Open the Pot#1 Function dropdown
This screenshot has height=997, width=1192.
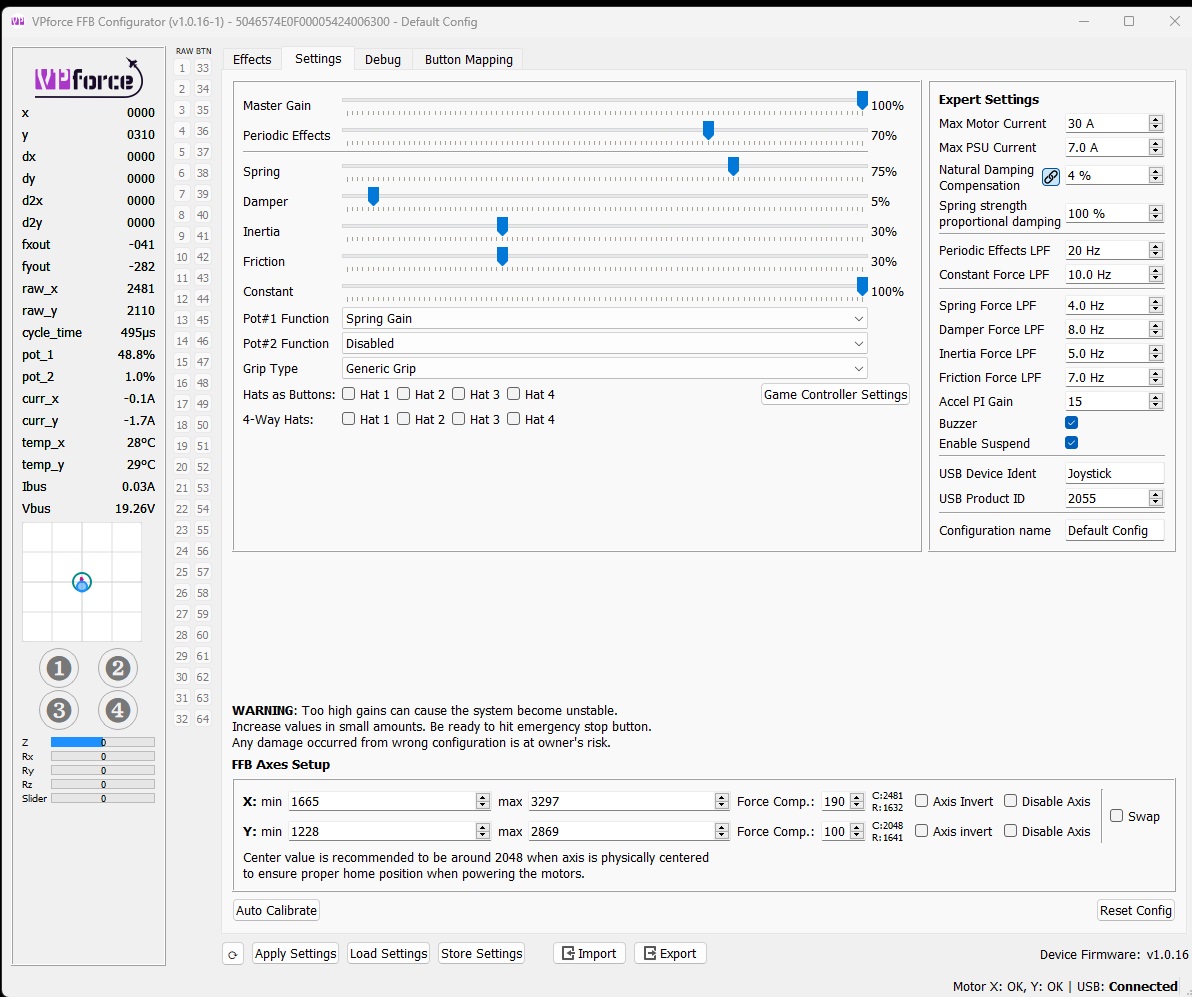[x=604, y=318]
